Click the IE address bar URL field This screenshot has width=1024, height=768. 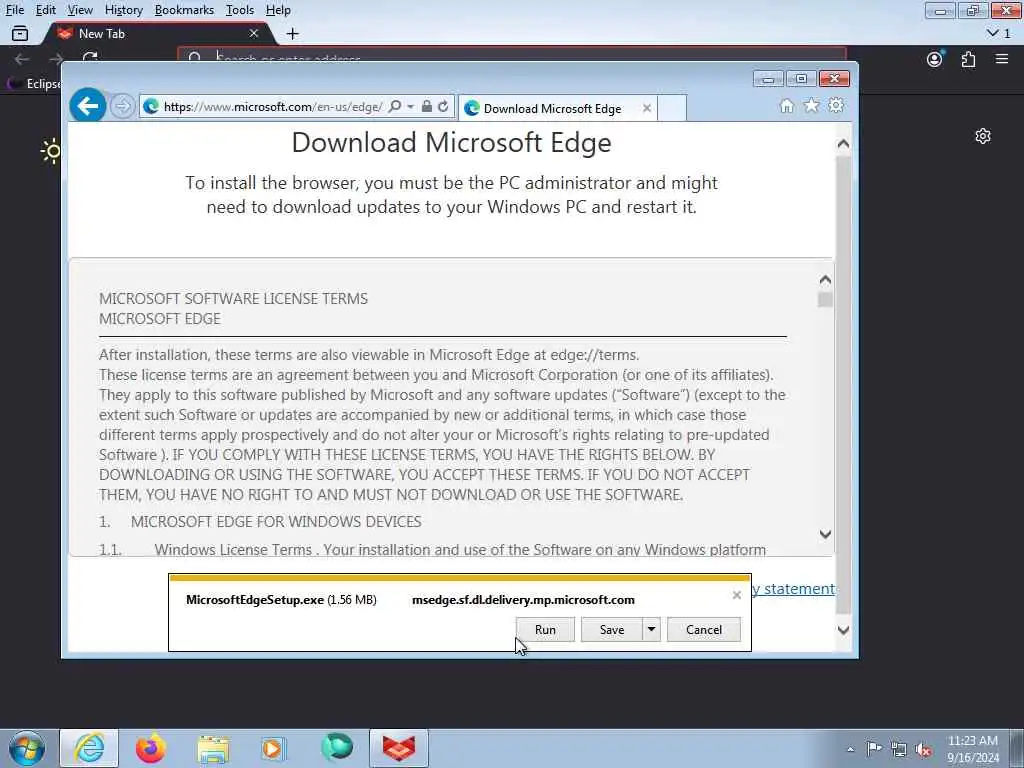click(x=273, y=106)
